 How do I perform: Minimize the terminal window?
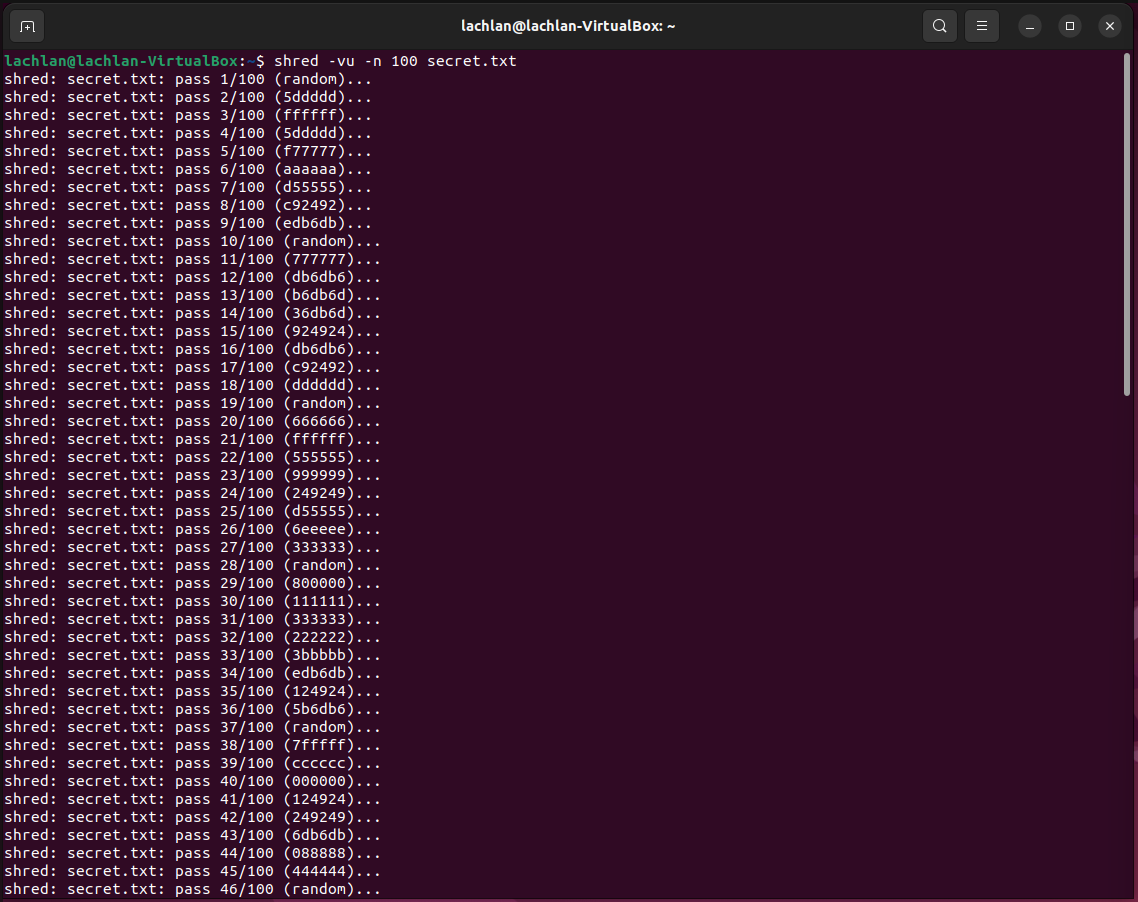coord(1030,26)
